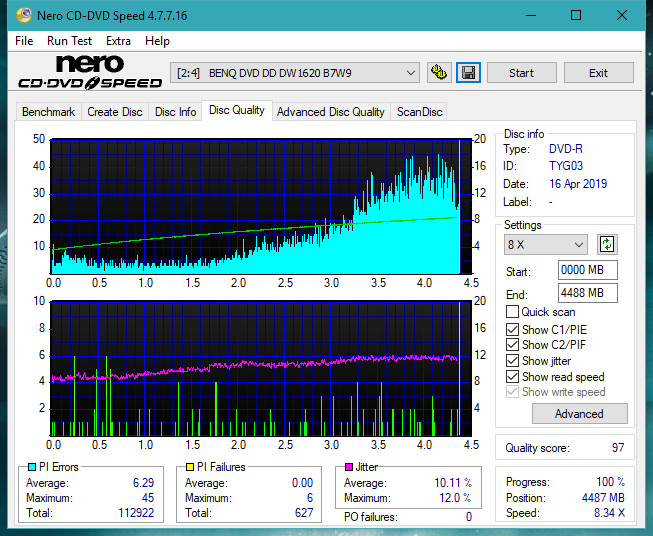Click the Start button
This screenshot has height=536, width=653.
click(x=521, y=73)
